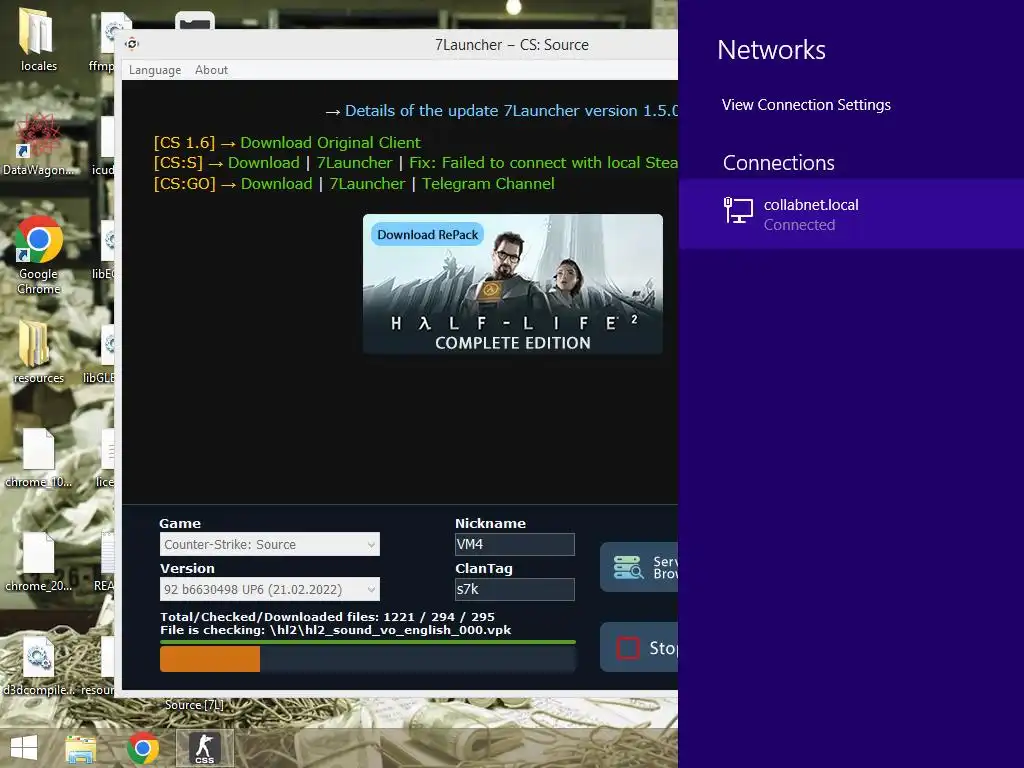
Task: Open the Language menu in 7Launcher
Action: (155, 70)
